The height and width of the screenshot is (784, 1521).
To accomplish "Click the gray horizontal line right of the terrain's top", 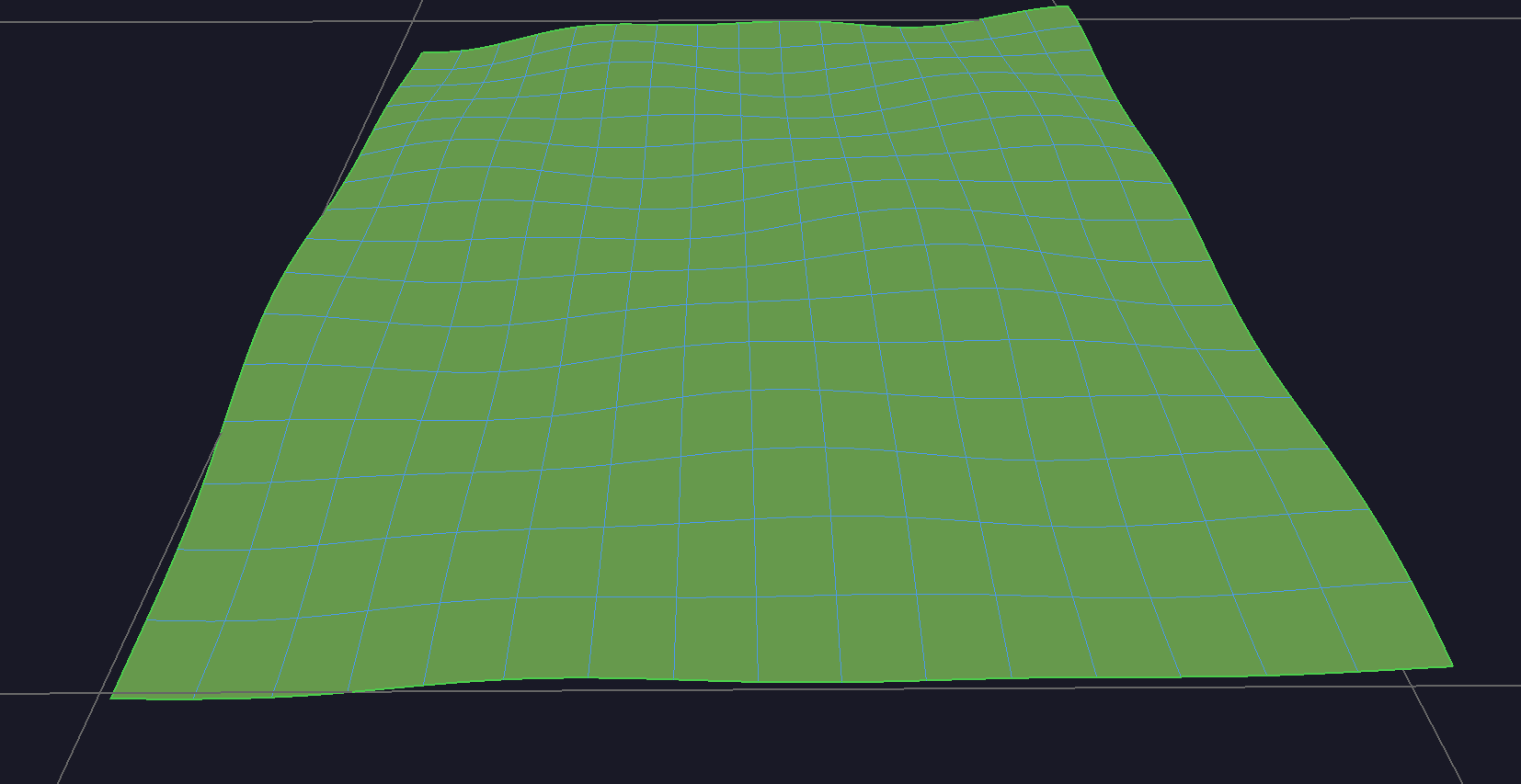I will (1287, 17).
